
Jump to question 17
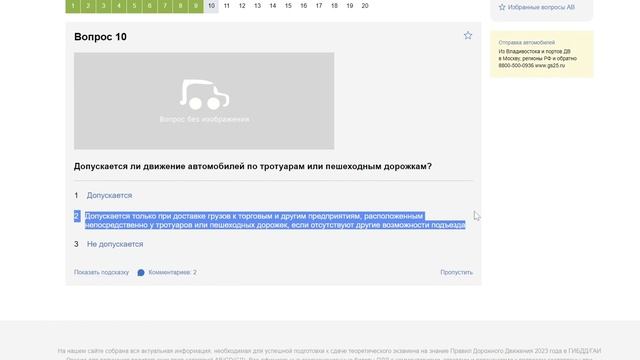319,6
